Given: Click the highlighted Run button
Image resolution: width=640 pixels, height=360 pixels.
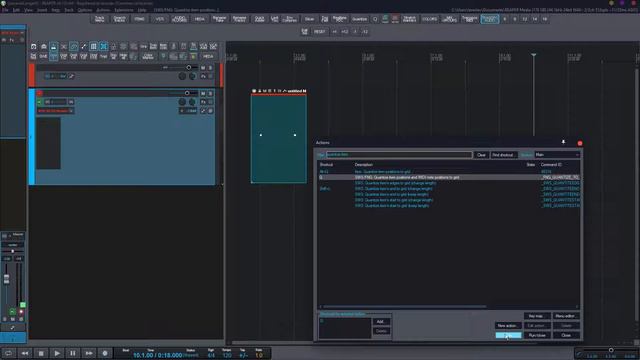Looking at the screenshot, I should pyautogui.click(x=508, y=336).
